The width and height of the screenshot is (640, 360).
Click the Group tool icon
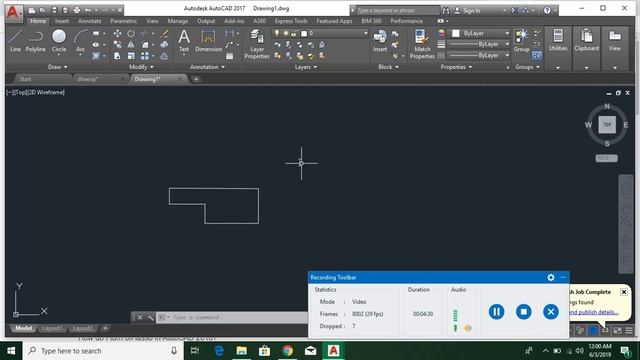(521, 40)
